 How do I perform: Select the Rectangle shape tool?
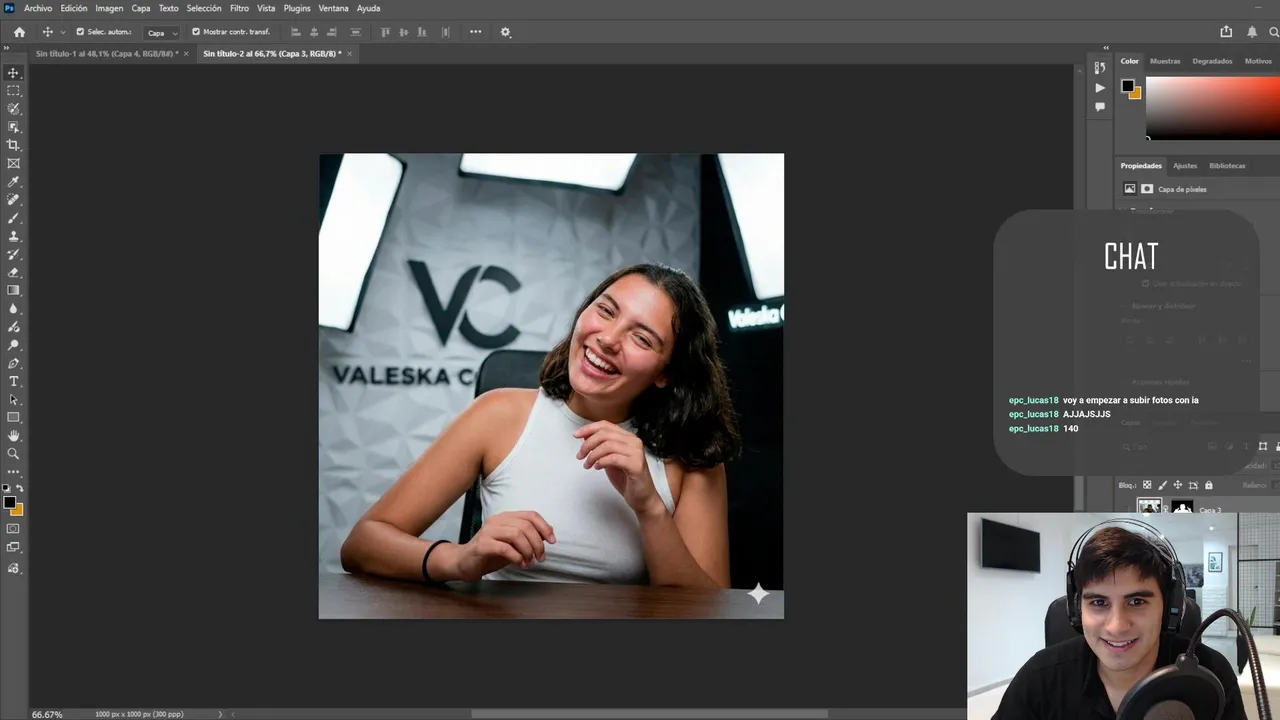tap(13, 417)
